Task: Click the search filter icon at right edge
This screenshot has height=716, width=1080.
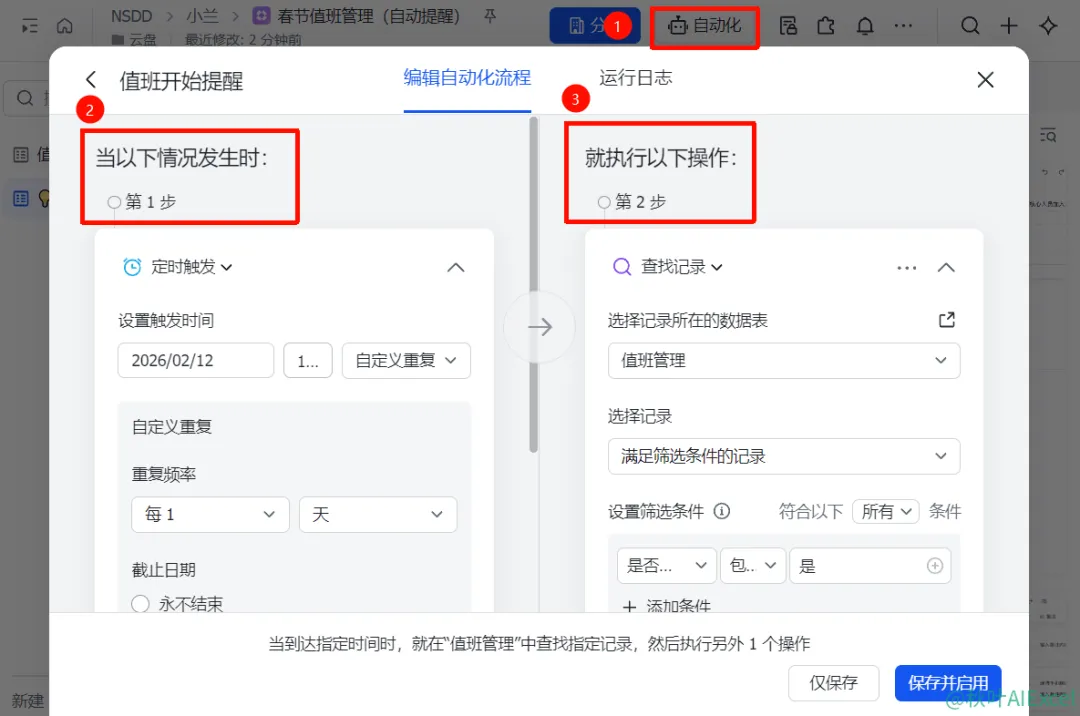Action: (x=1048, y=135)
